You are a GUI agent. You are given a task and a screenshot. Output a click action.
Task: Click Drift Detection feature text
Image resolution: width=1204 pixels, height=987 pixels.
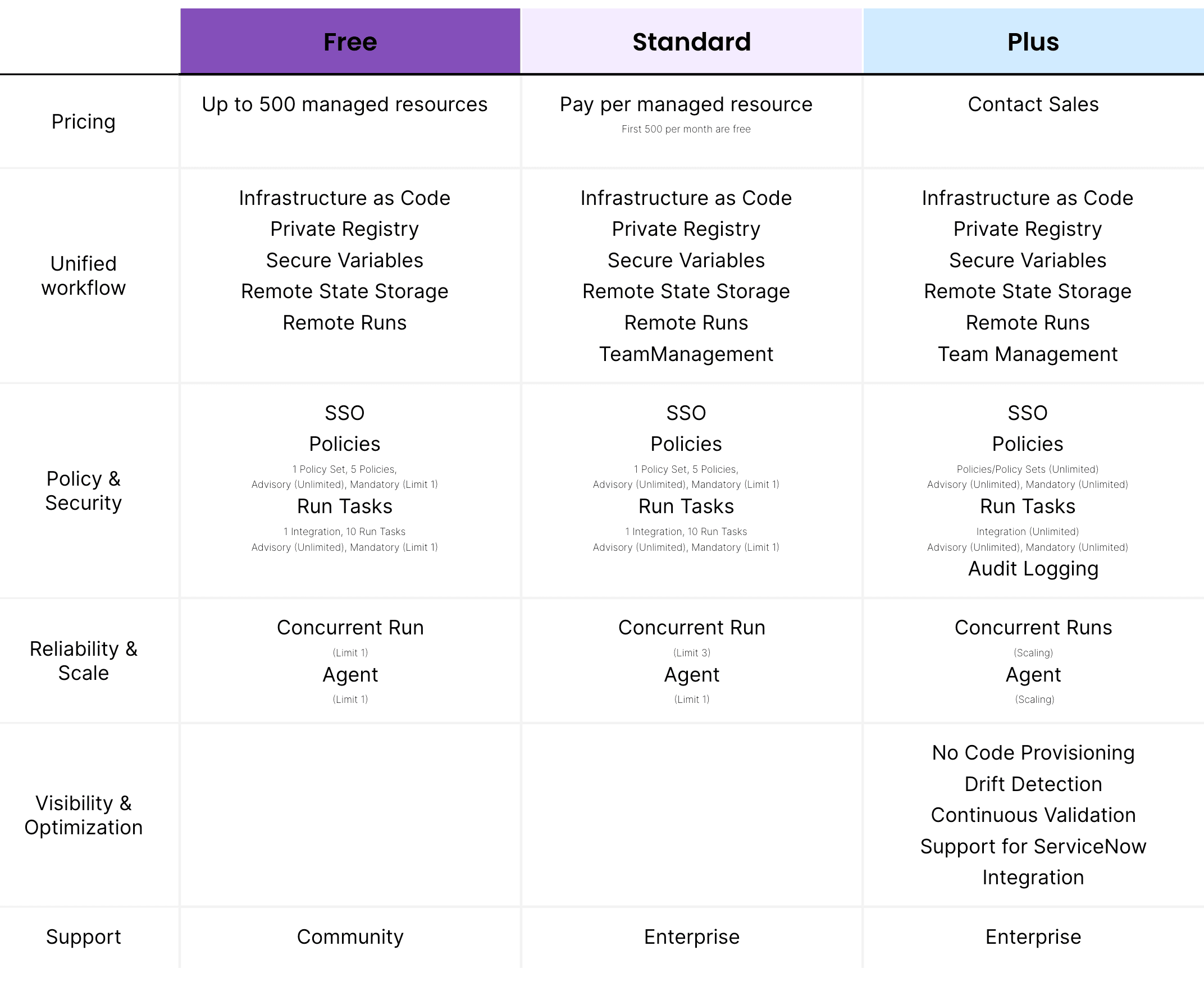pos(1032,783)
